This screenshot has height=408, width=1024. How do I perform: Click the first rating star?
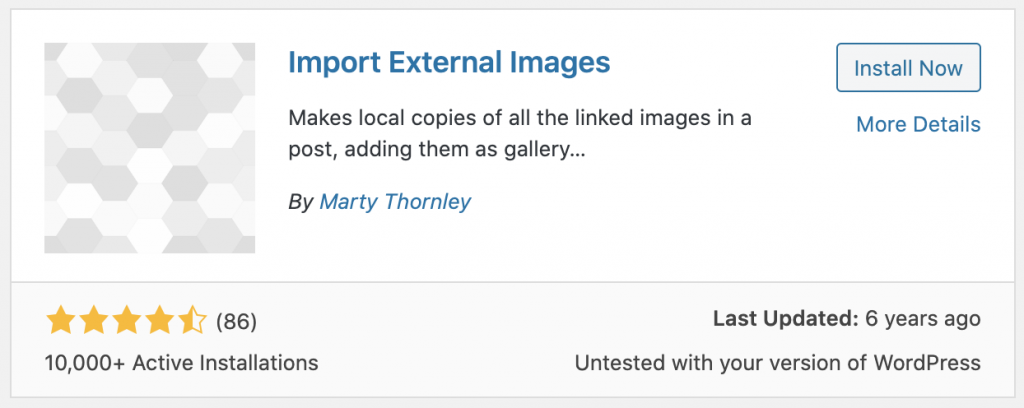[61, 321]
